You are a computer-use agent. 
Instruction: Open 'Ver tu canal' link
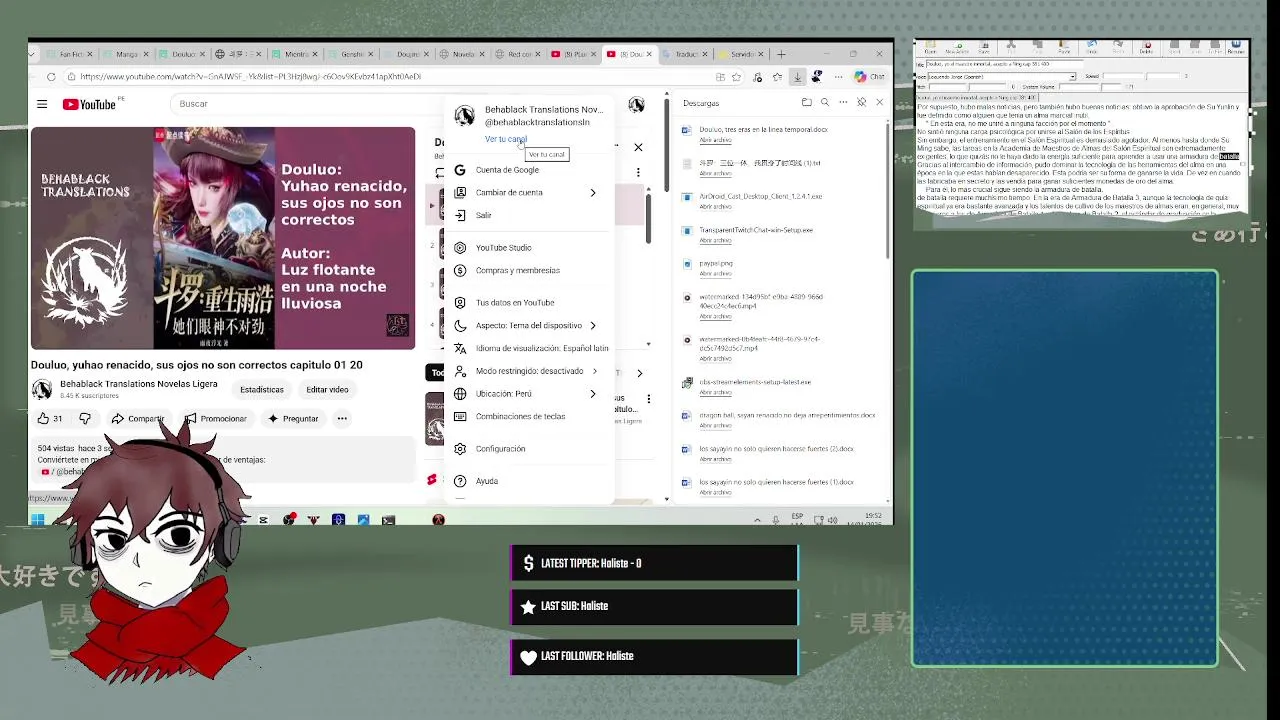505,139
